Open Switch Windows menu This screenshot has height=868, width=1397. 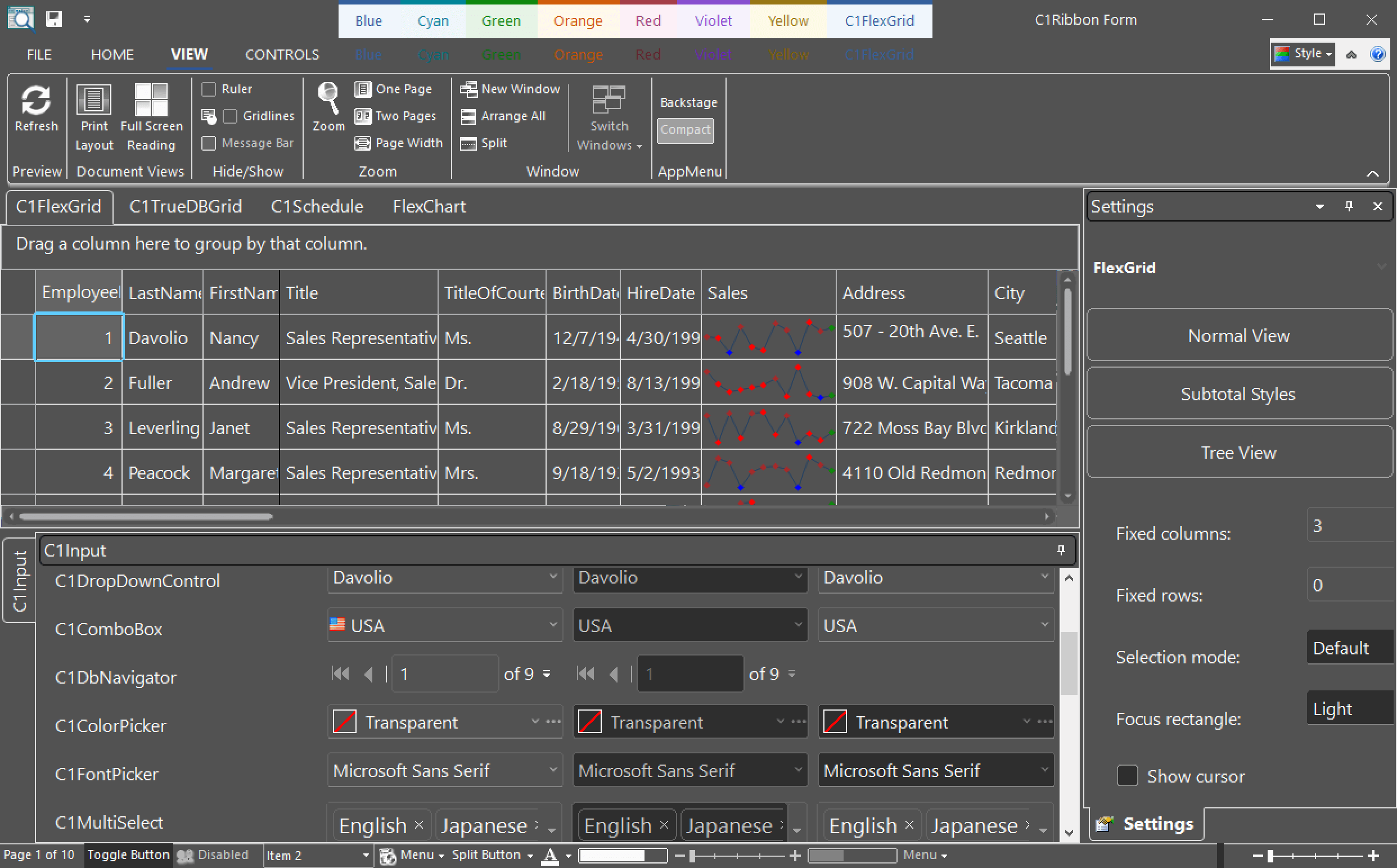609,117
